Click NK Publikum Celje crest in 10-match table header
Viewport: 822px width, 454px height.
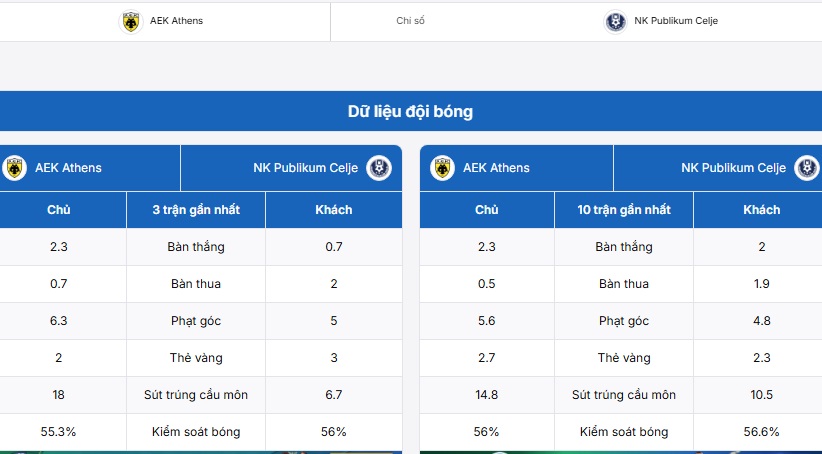(806, 168)
